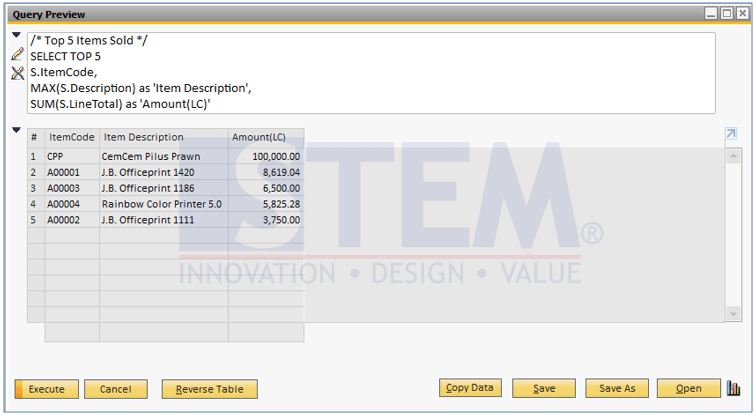Screen dimensions: 755x415
Task: Close the Query Preview window
Action: tap(742, 13)
